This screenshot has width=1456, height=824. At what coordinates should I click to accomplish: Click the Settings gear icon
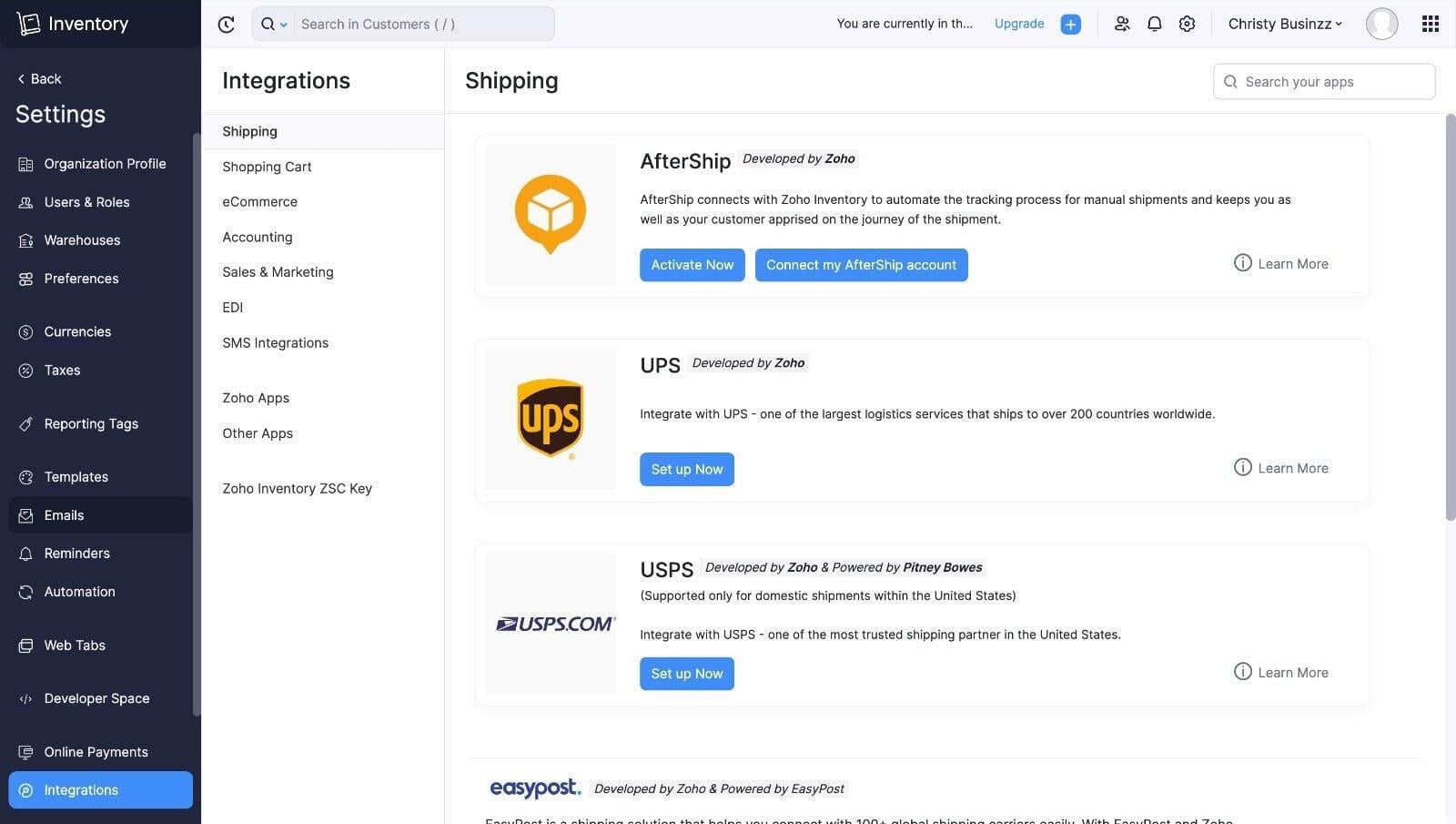click(1187, 24)
